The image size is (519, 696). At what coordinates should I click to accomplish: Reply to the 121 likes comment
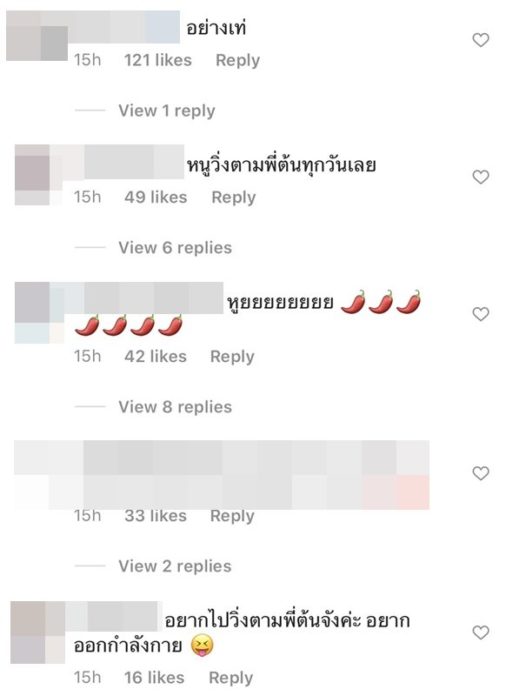(x=238, y=60)
